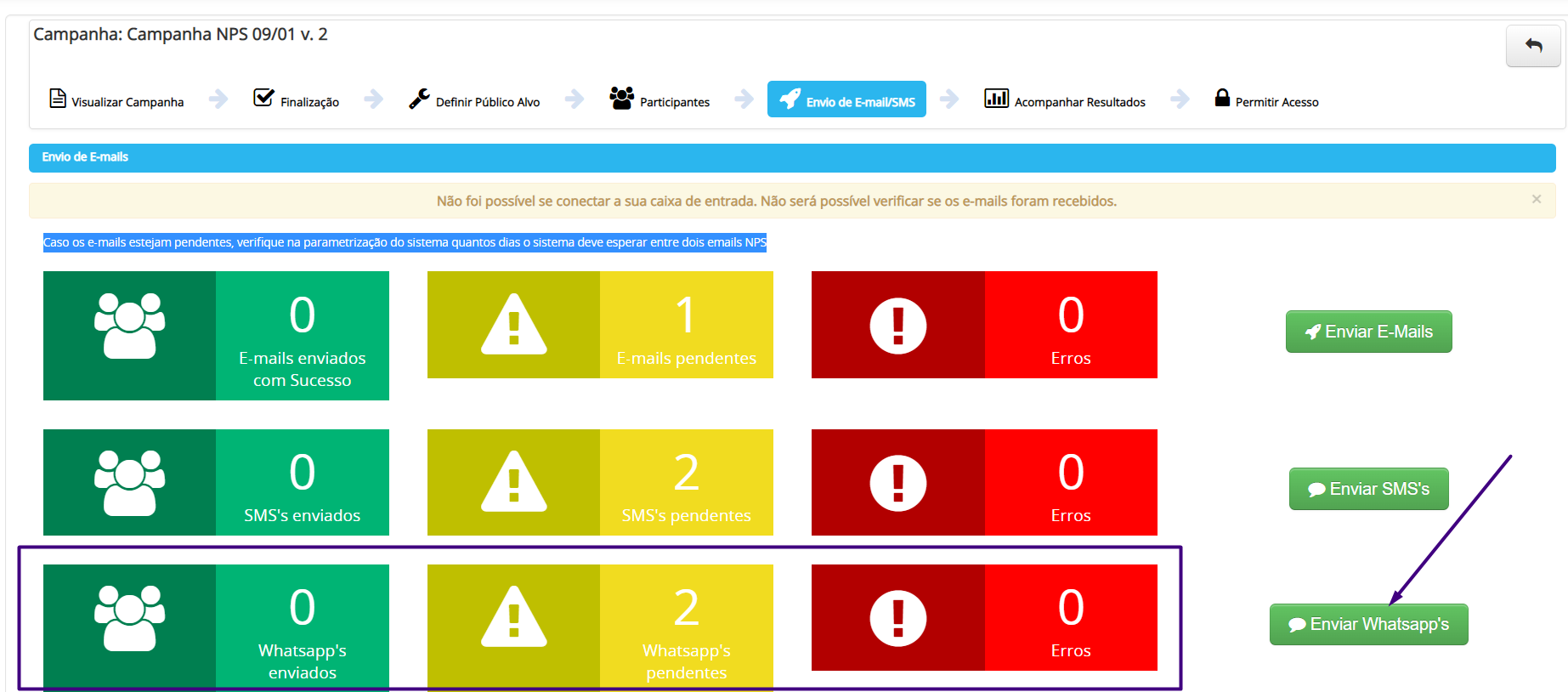
Task: Click the highlighted note about pending e-mails
Action: [x=405, y=242]
